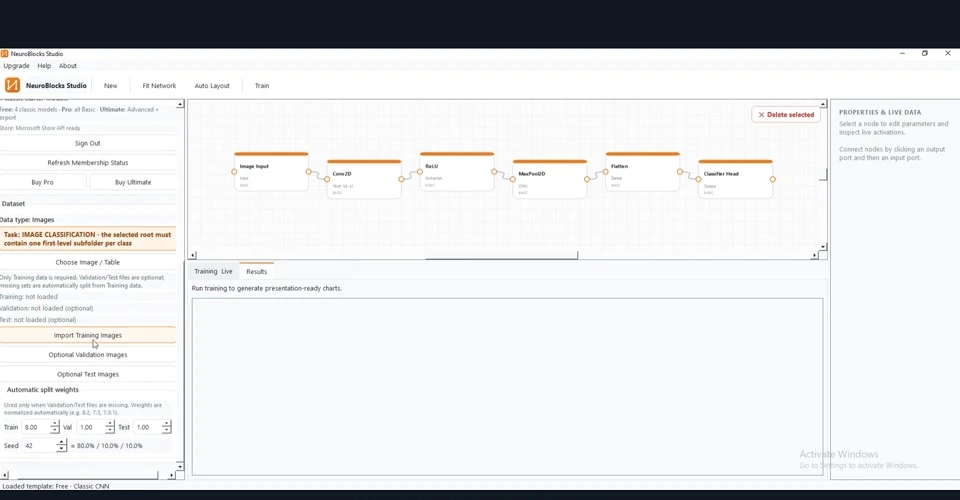Decrease the Val split weight with down arrow
The height and width of the screenshot is (500, 960).
110,430
